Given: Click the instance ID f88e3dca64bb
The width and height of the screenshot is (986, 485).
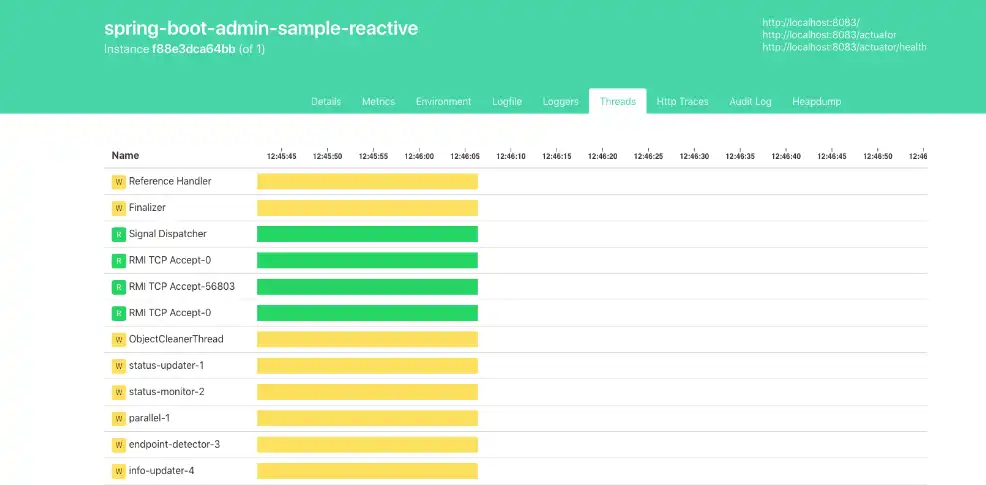Looking at the screenshot, I should [194, 49].
